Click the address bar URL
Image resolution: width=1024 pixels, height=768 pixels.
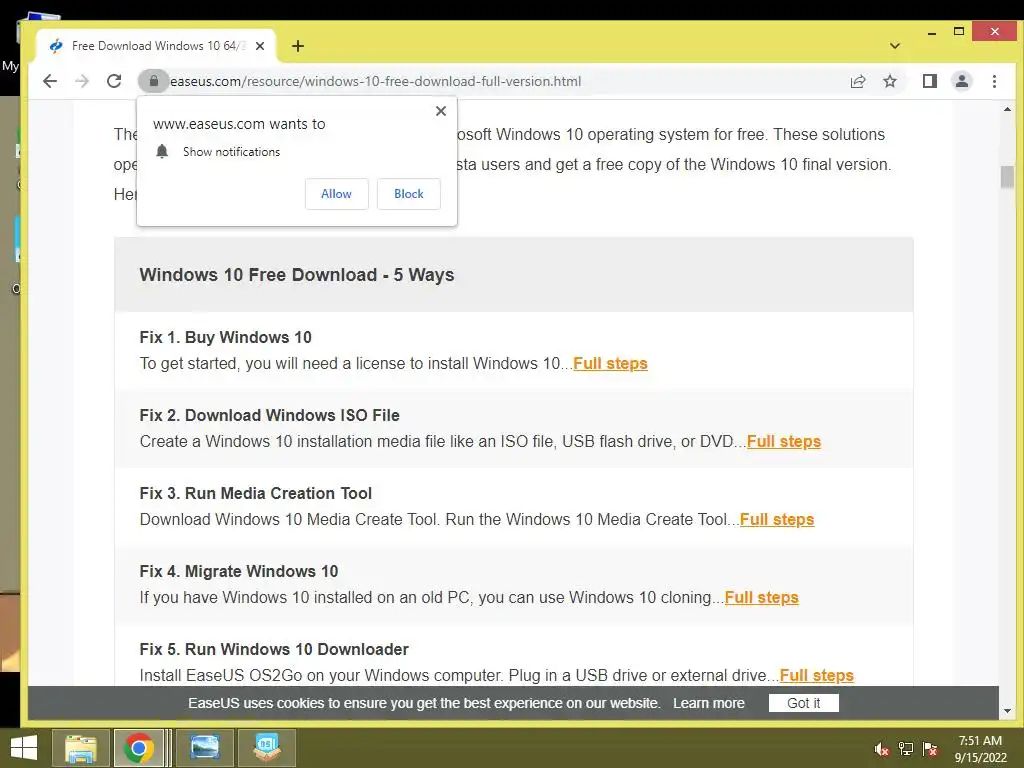coord(375,81)
